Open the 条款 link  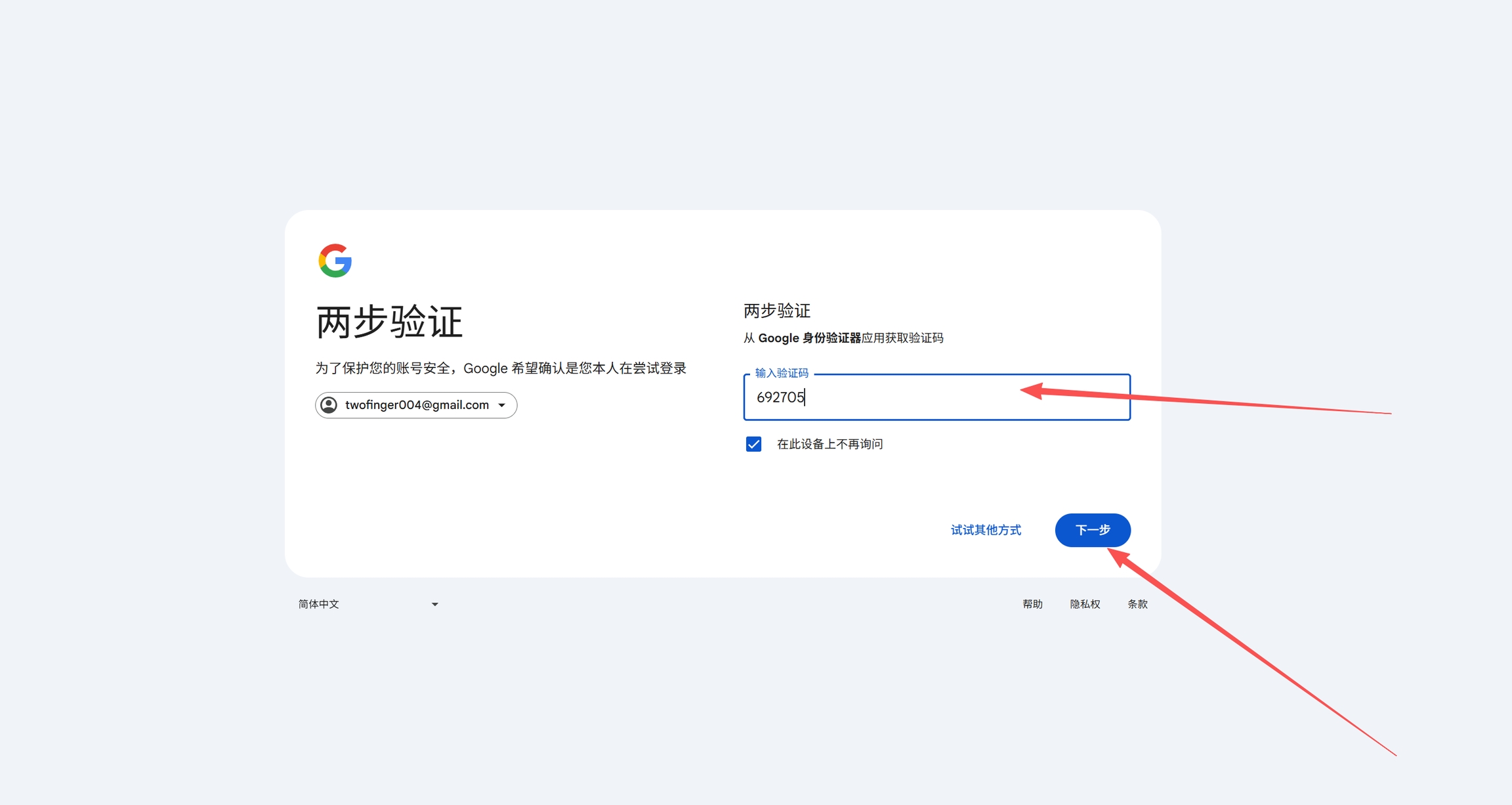1137,604
